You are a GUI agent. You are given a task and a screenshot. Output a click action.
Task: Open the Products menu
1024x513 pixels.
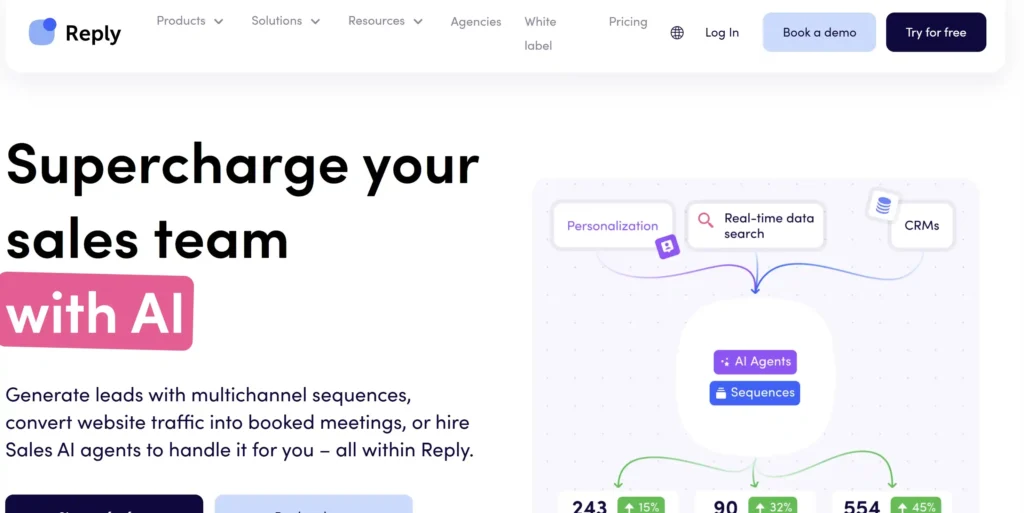point(189,21)
